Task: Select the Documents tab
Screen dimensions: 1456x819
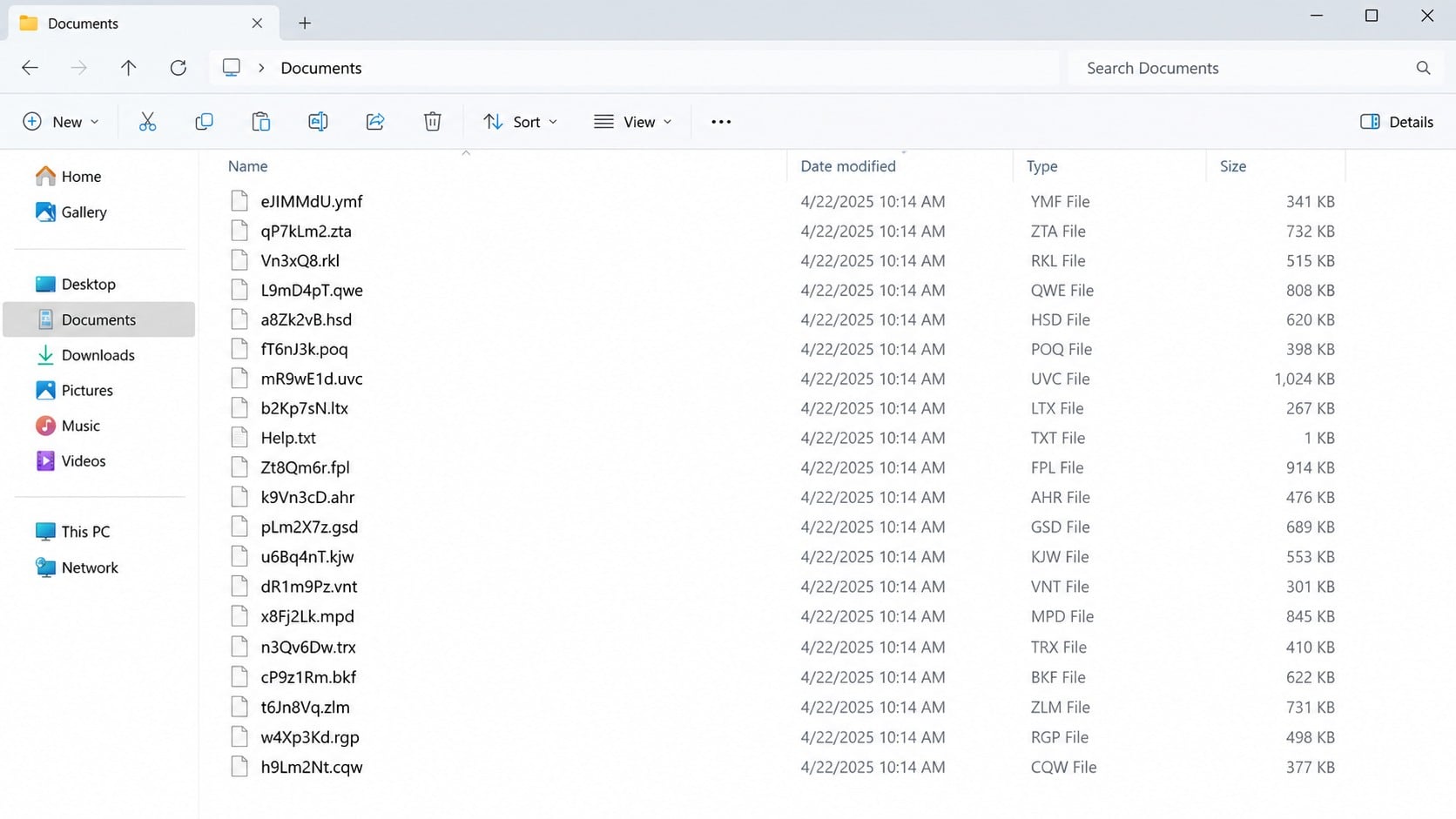Action: click(144, 23)
